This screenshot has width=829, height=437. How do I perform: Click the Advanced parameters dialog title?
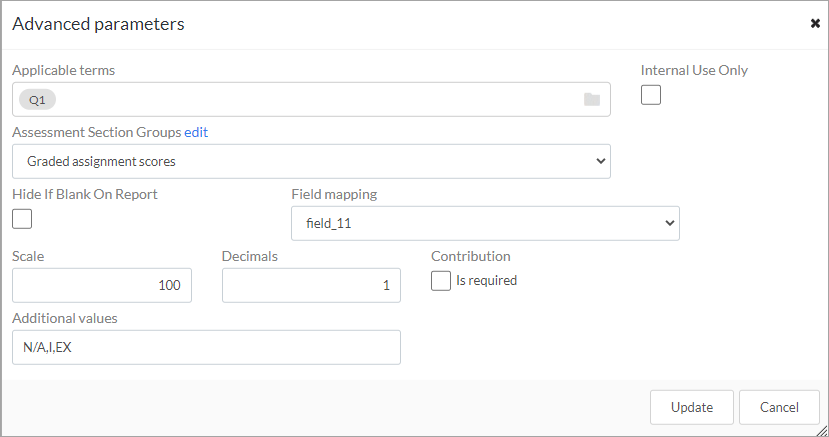point(98,24)
